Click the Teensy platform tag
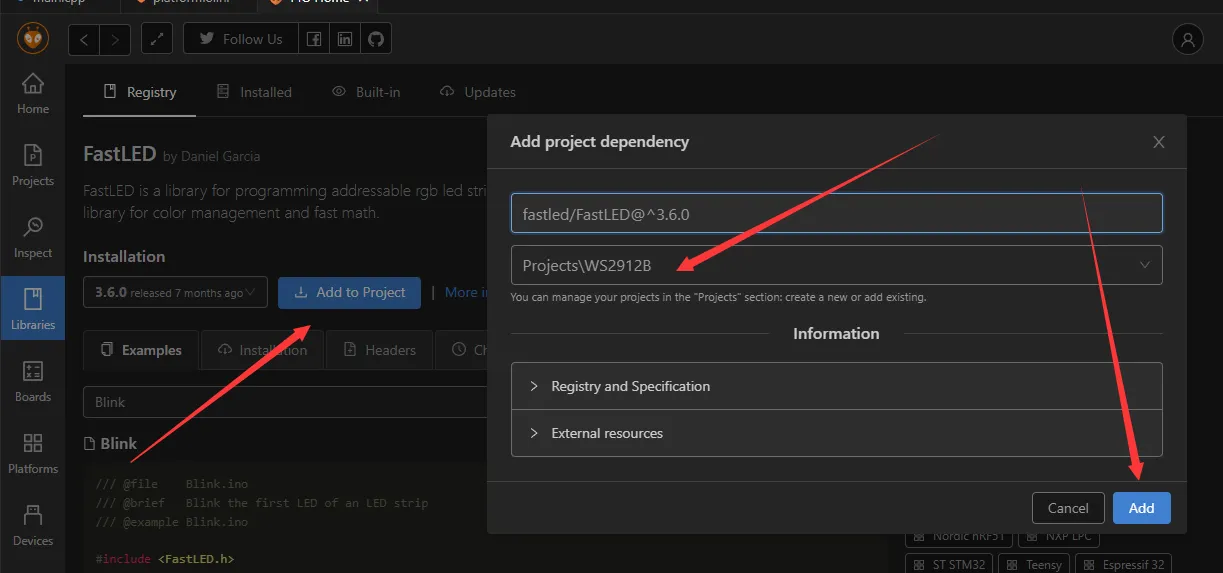This screenshot has width=1223, height=573. click(x=1036, y=564)
